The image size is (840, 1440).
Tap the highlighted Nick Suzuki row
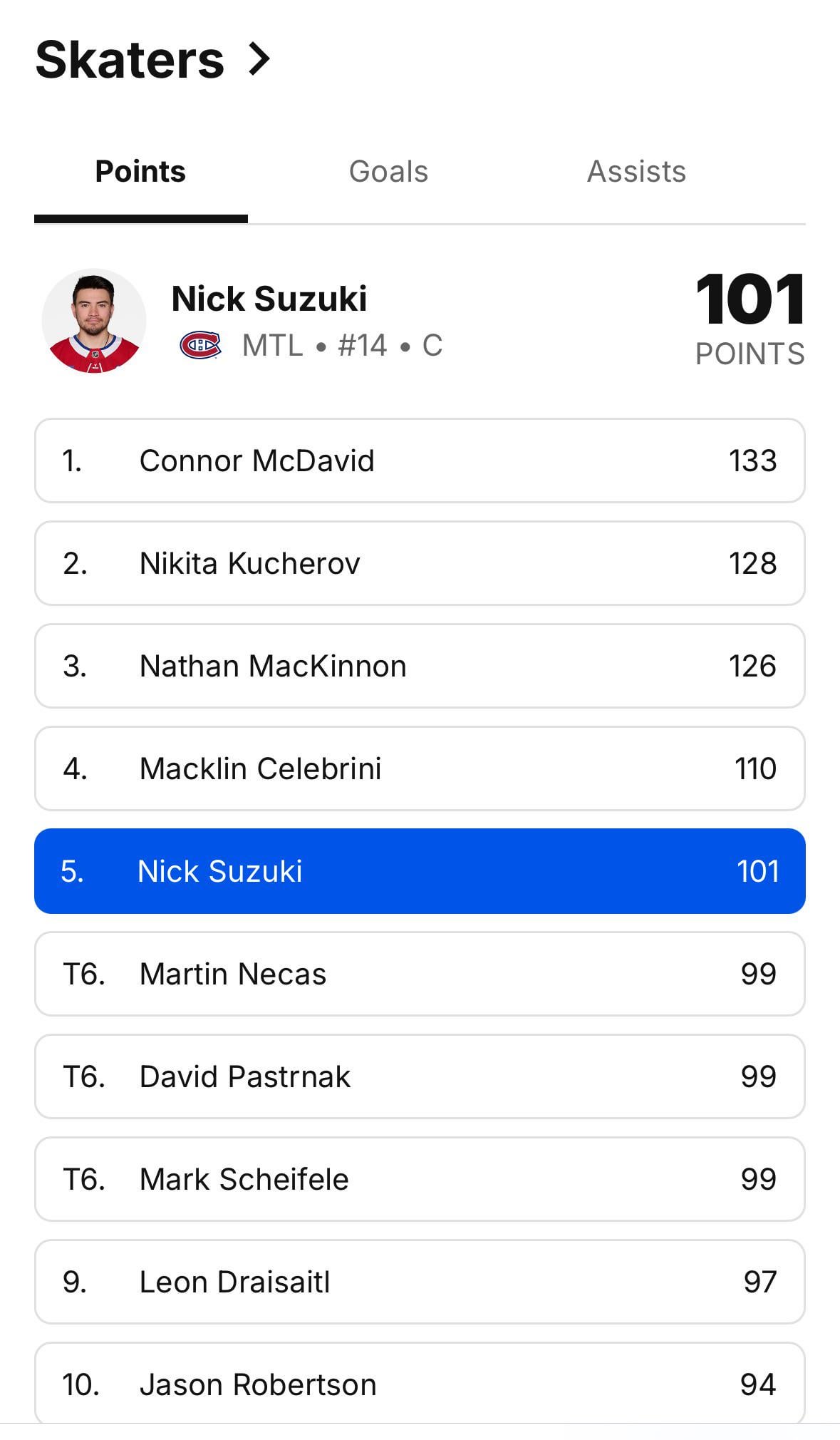[420, 871]
